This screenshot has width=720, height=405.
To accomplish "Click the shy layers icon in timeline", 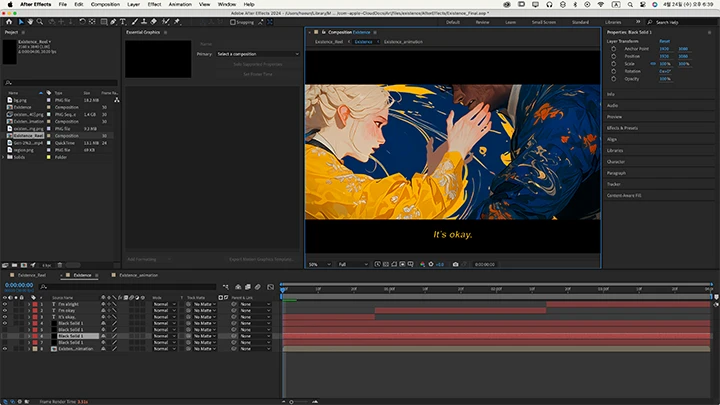I will [238, 287].
